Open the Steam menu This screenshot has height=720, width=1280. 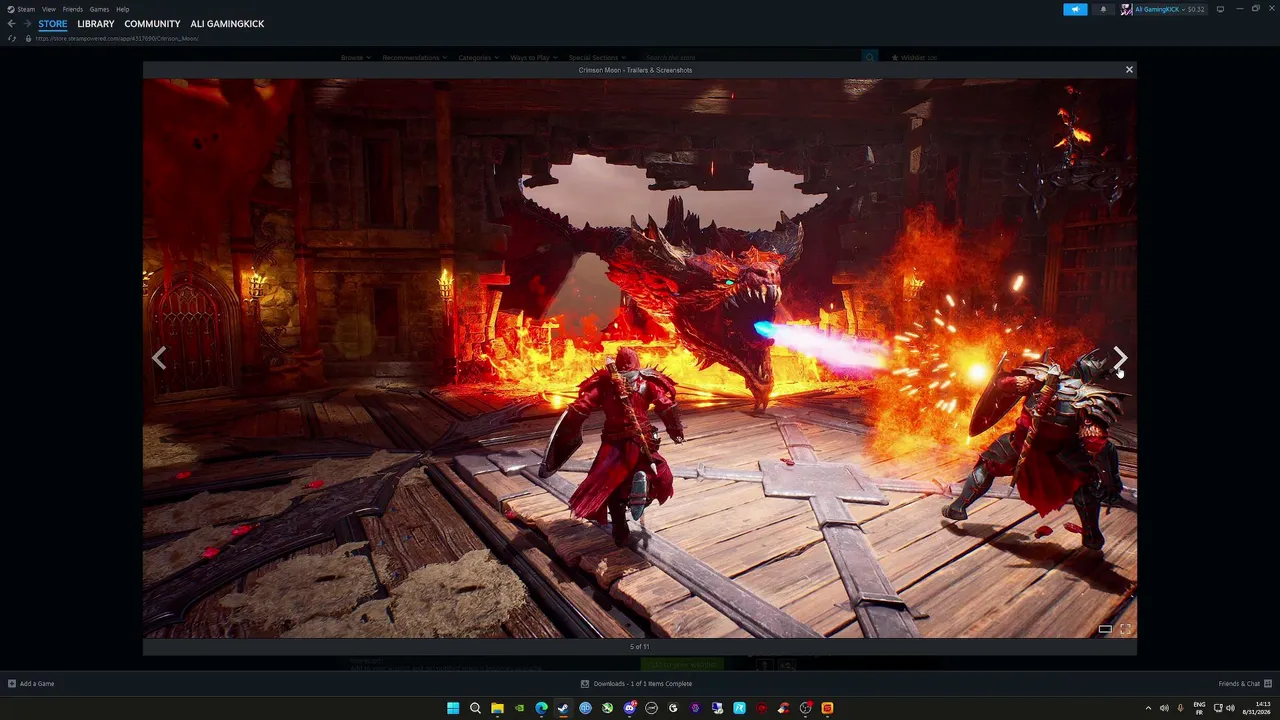tap(26, 9)
